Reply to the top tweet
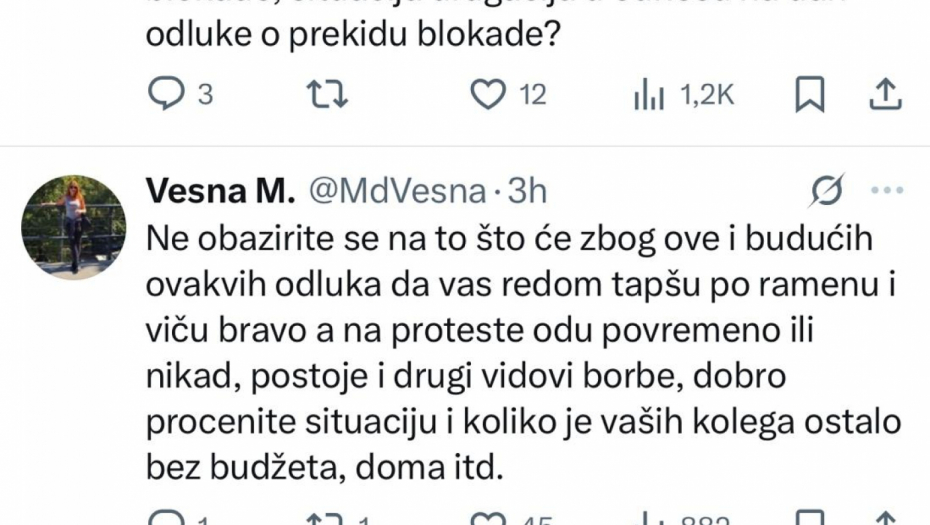This screenshot has height=525, width=930. click(x=163, y=94)
